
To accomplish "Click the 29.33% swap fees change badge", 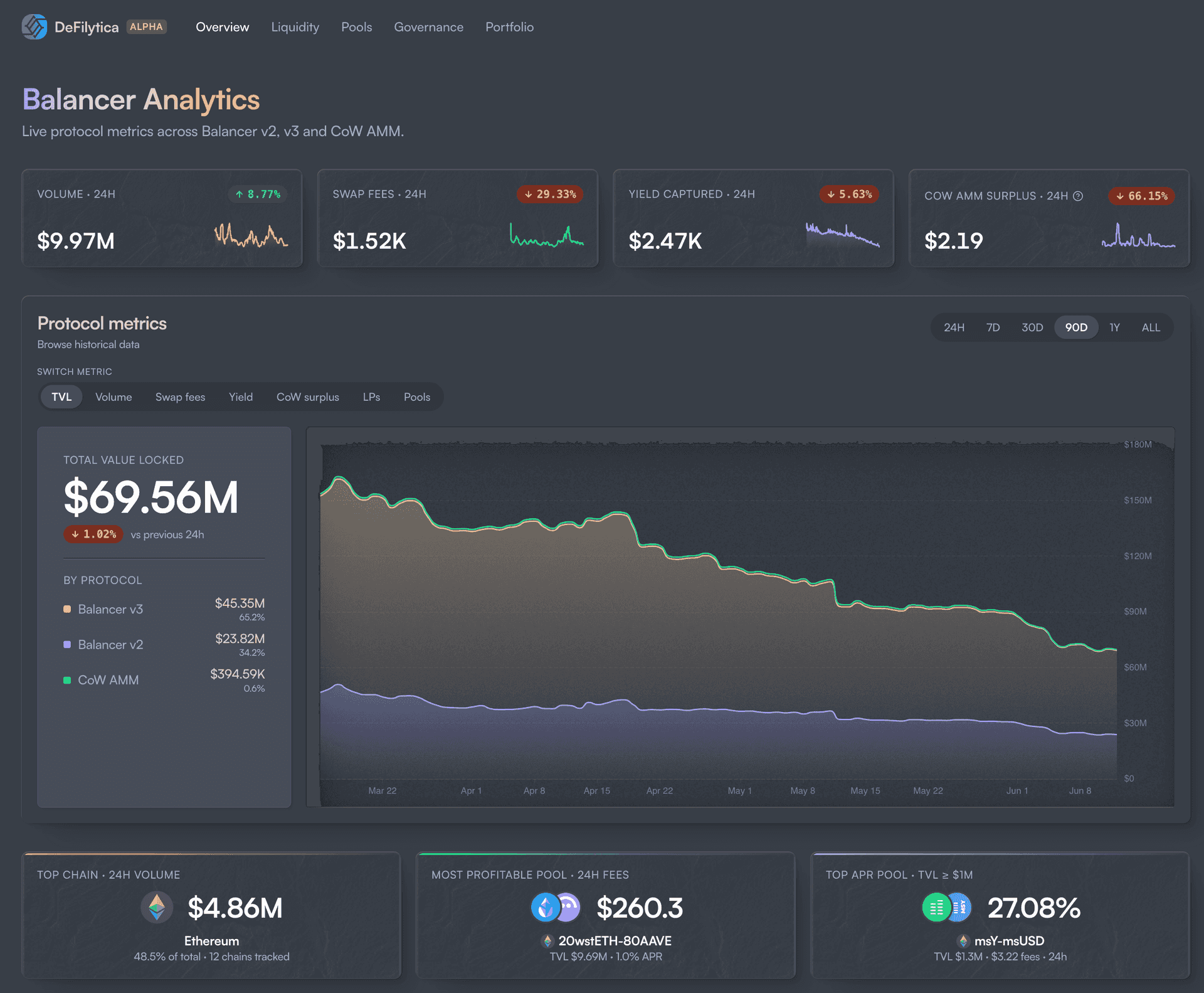I will pos(550,194).
